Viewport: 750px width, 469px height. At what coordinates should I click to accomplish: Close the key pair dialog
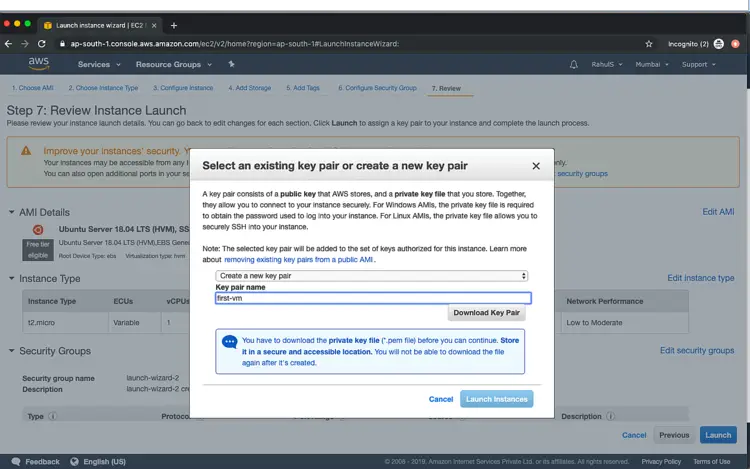tap(536, 166)
